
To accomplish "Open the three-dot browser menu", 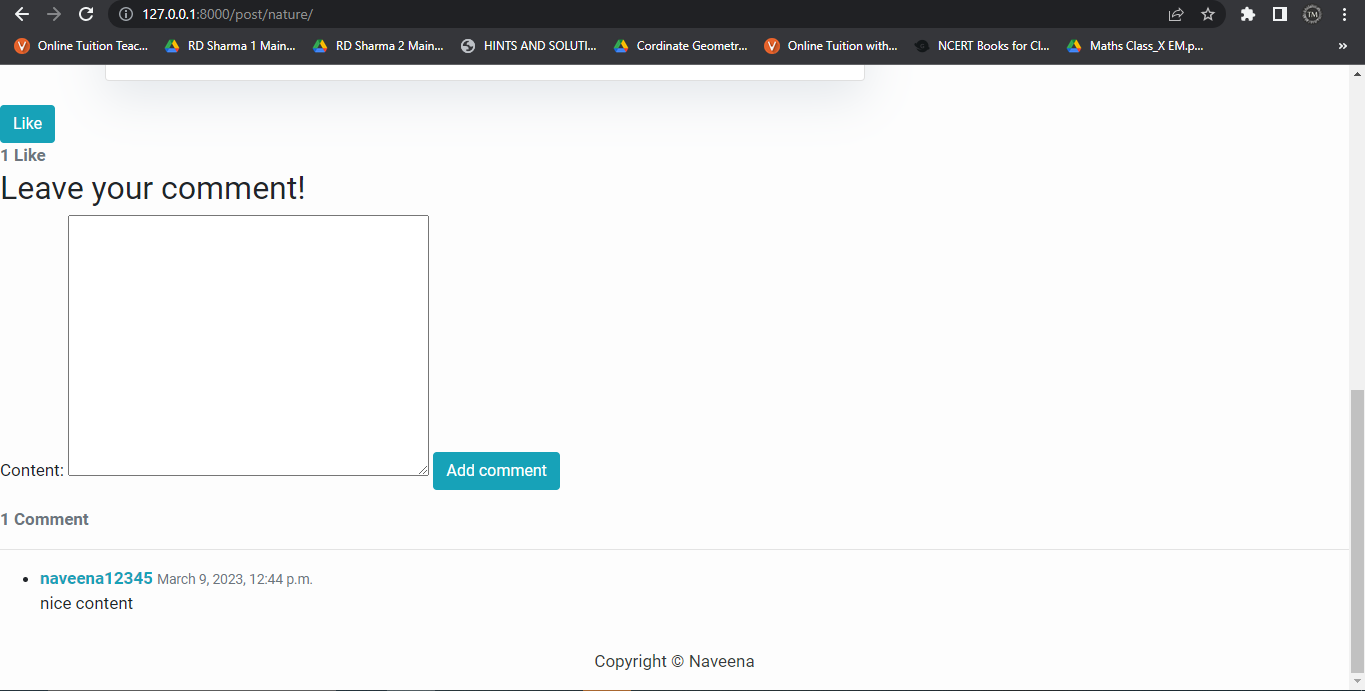I will (1344, 14).
